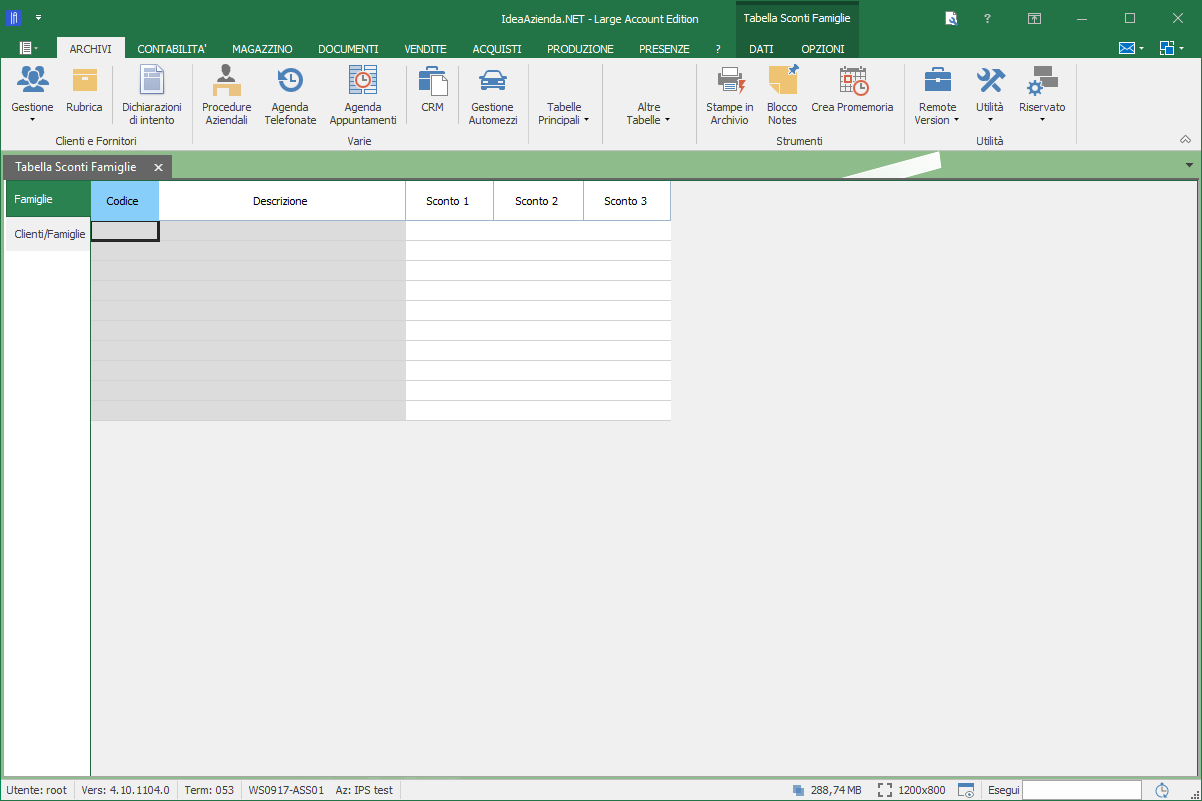Screen dimensions: 1202x801
Task: Click the Term: 053 status entry
Action: click(210, 790)
